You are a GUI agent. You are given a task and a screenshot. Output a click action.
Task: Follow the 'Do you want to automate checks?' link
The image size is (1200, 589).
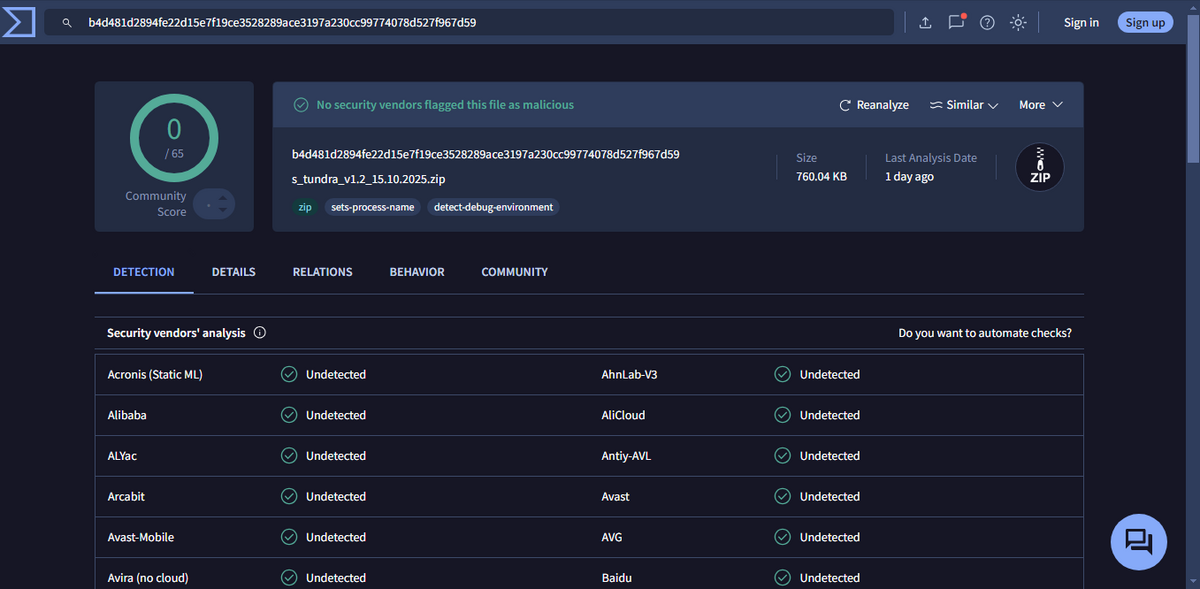(991, 333)
